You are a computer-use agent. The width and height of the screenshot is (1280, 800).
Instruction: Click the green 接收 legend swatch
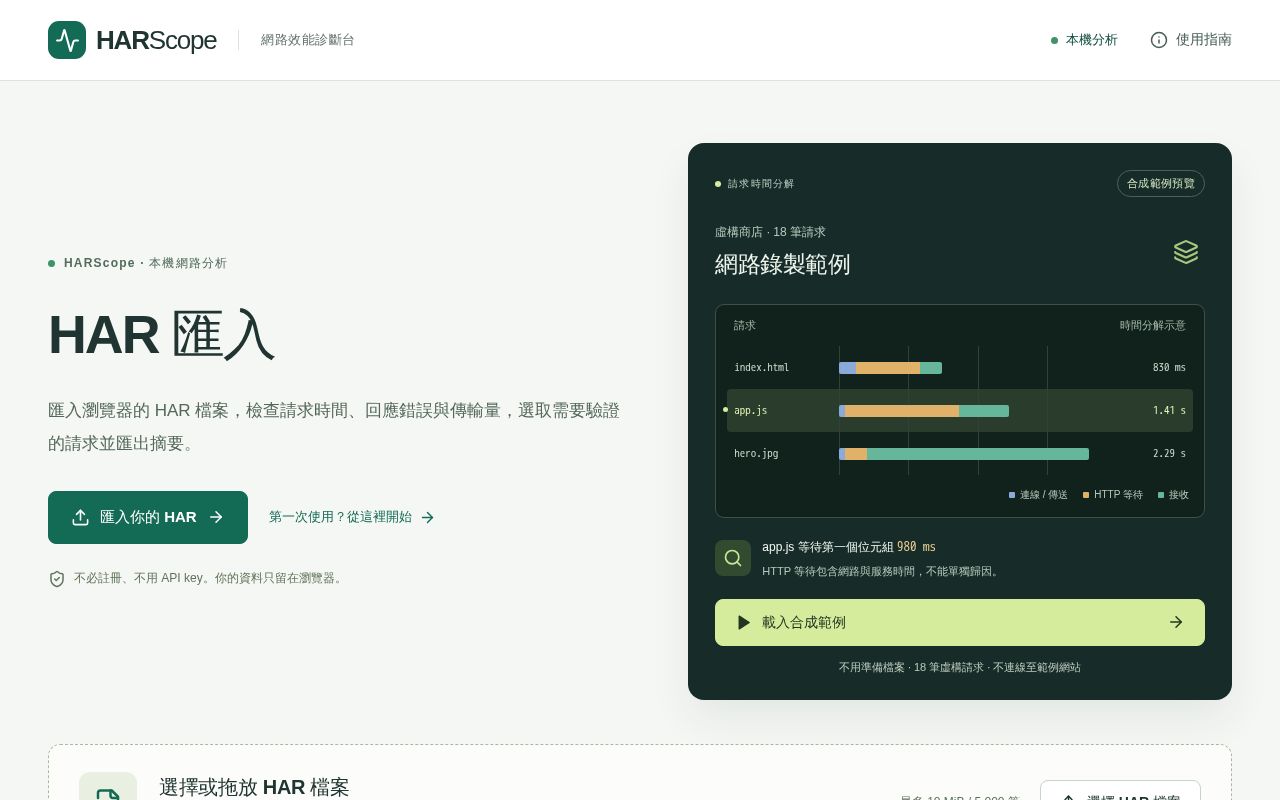(1161, 495)
